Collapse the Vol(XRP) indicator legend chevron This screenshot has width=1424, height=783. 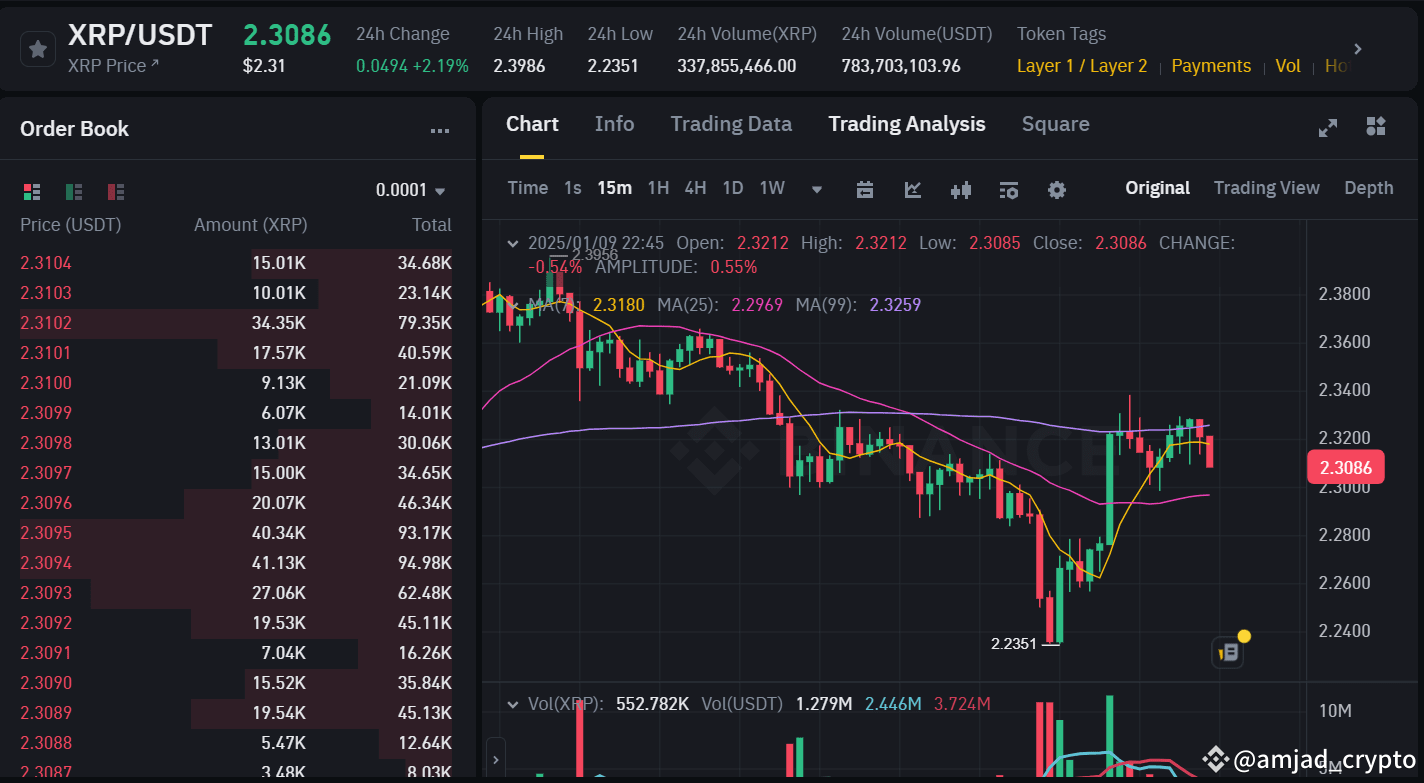click(x=513, y=704)
